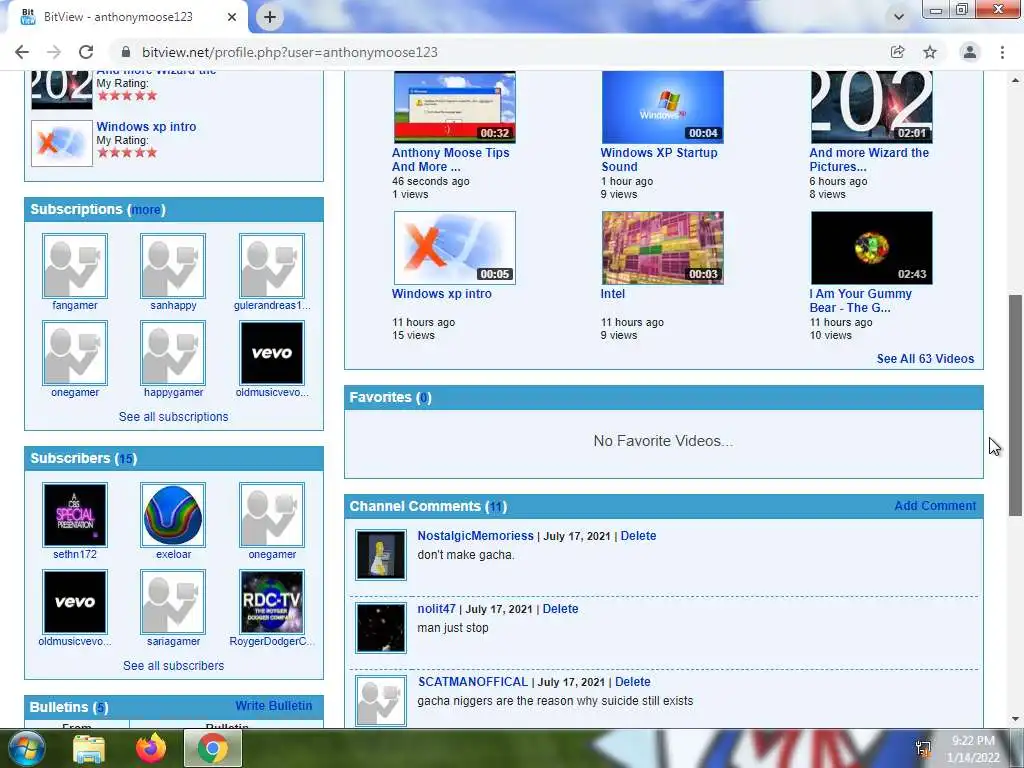Viewport: 1024px width, 768px height.
Task: Click See All 63 Videos link
Action: point(925,359)
